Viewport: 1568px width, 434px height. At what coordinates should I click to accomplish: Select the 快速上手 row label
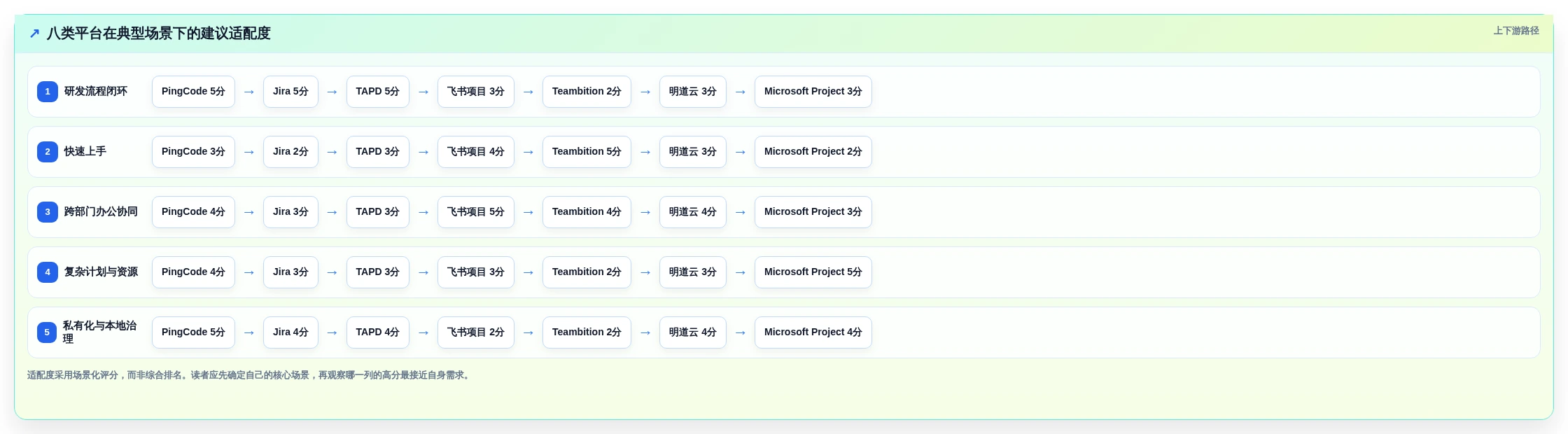[x=85, y=152]
